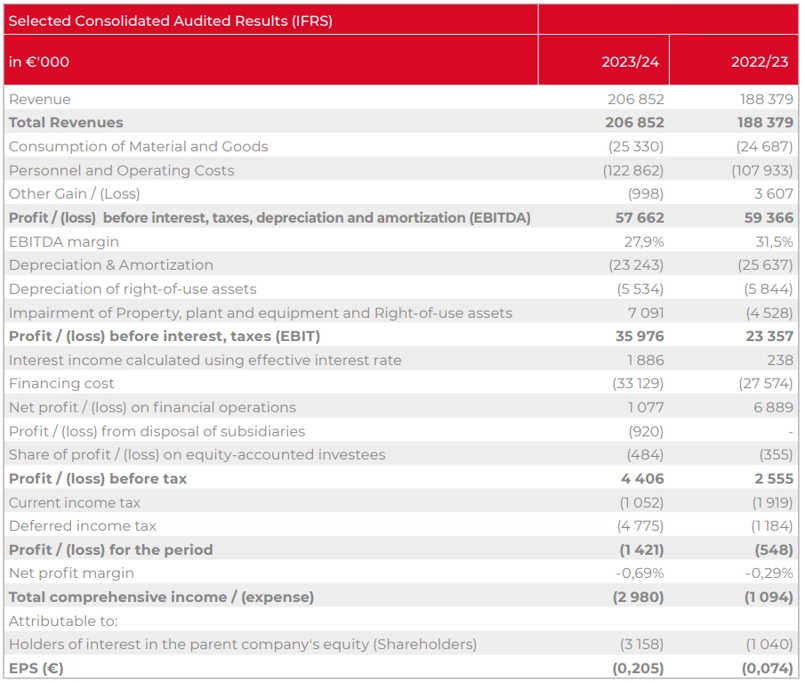
Task: Click 'Total comprehensive income / (expense)' label
Action: 161,597
